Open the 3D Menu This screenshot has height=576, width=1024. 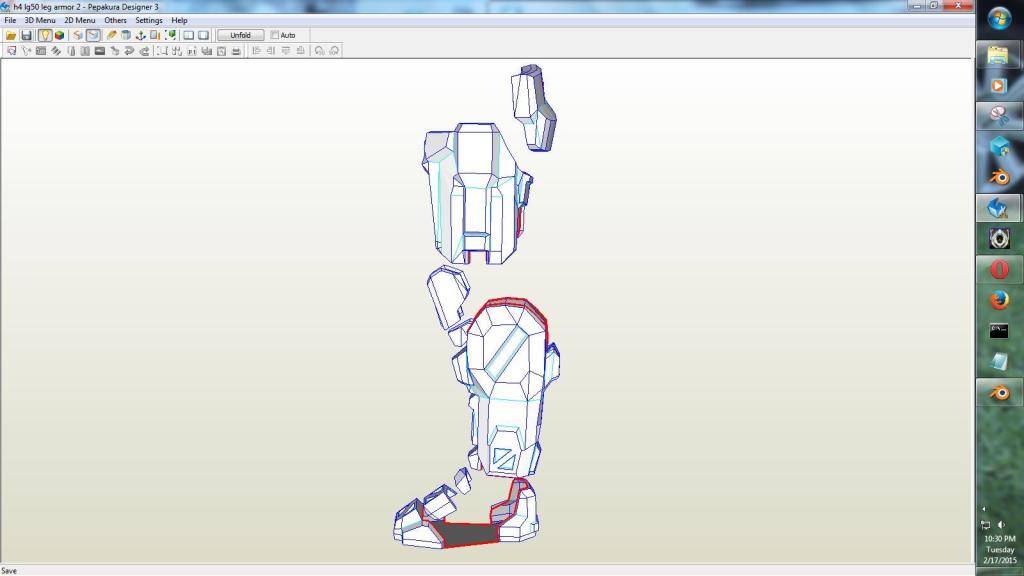point(40,20)
